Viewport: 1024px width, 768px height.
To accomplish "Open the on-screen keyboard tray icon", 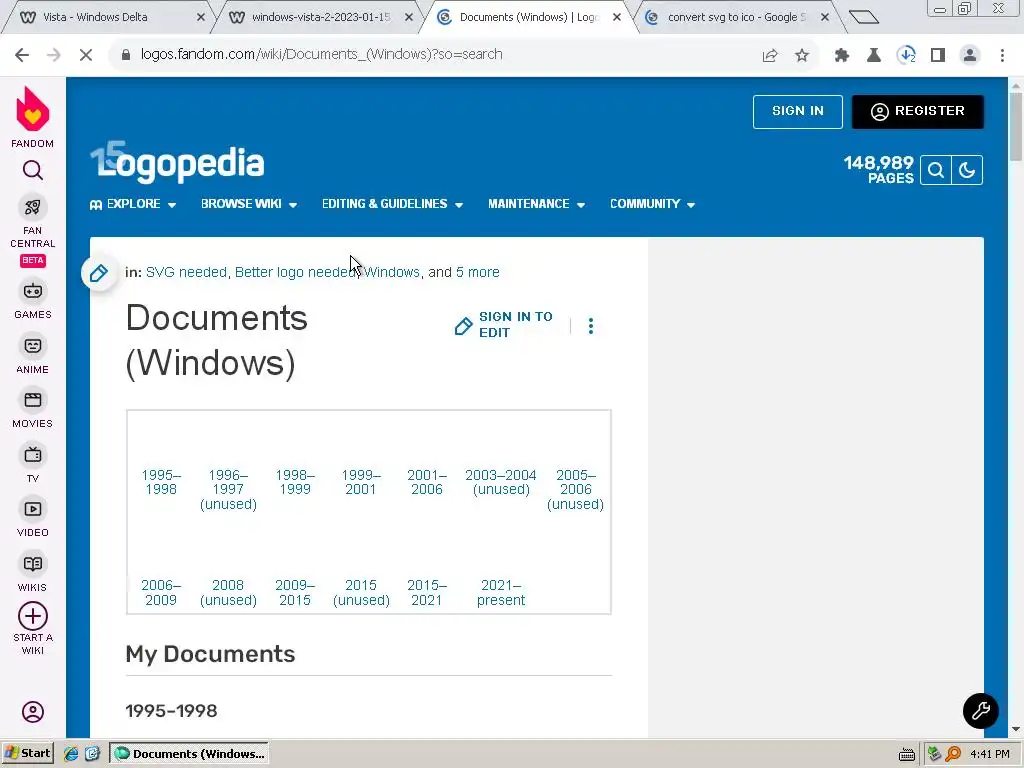I will (906, 755).
